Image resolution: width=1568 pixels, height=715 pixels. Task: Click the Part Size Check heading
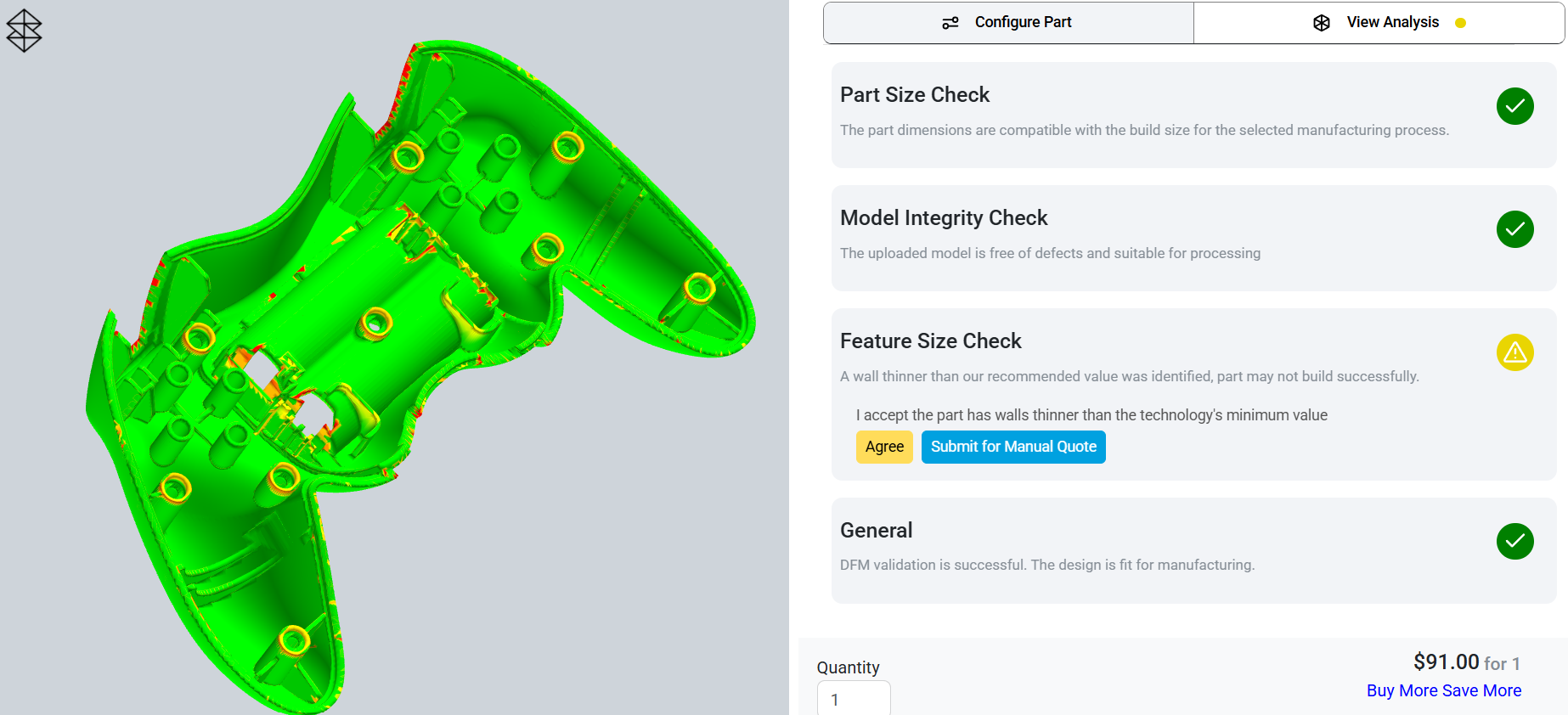(x=915, y=94)
